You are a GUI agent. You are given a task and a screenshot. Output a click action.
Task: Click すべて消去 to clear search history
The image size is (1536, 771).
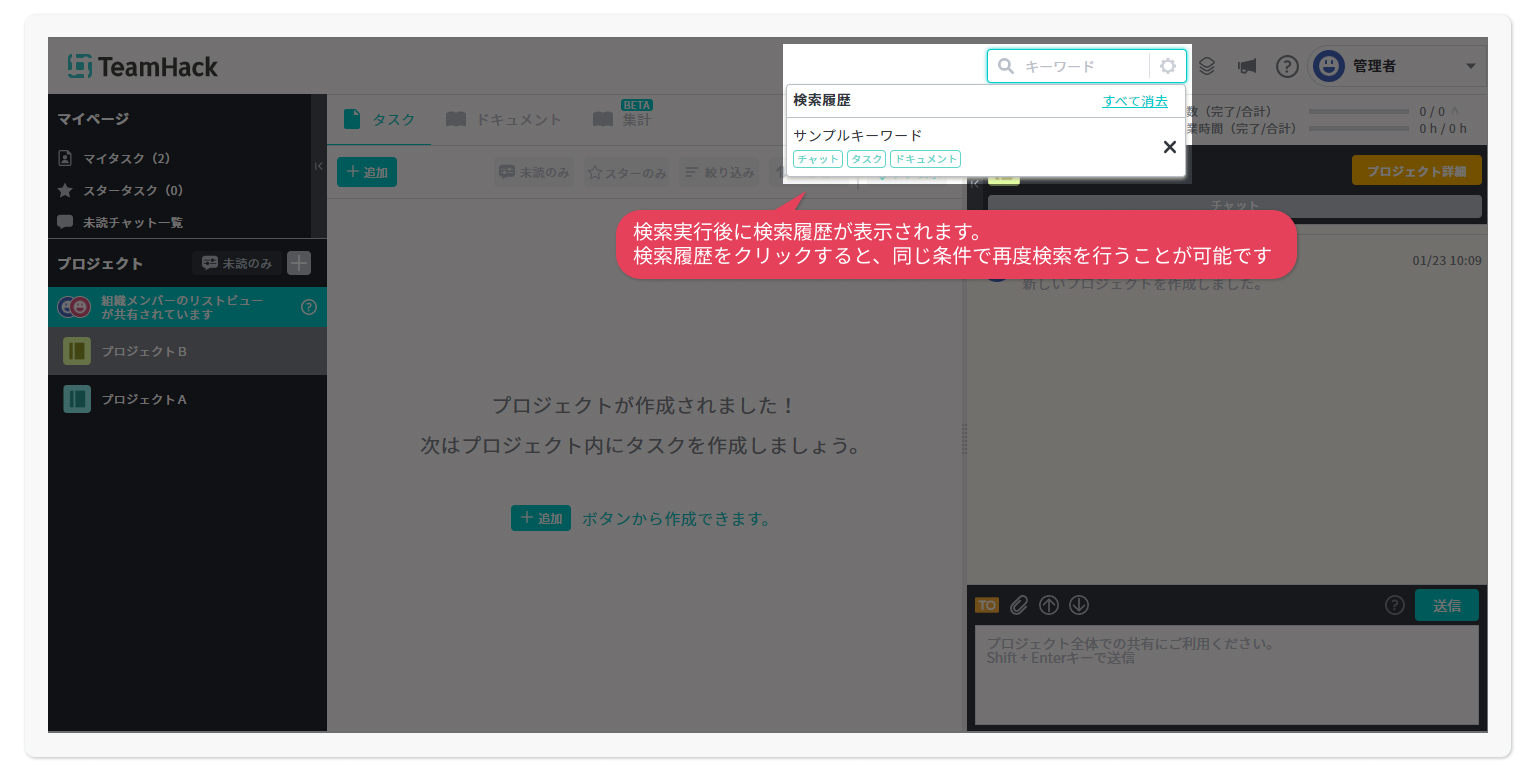1135,101
